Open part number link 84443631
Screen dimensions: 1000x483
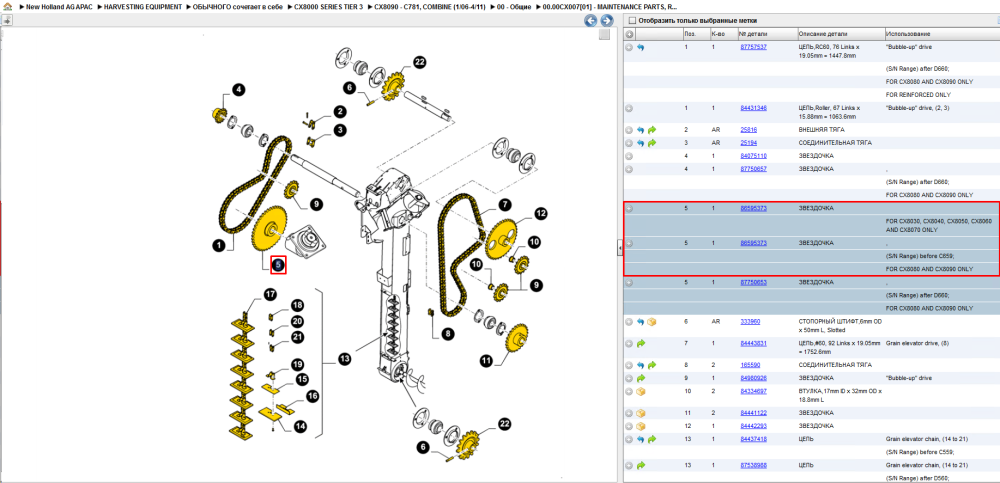click(x=753, y=343)
